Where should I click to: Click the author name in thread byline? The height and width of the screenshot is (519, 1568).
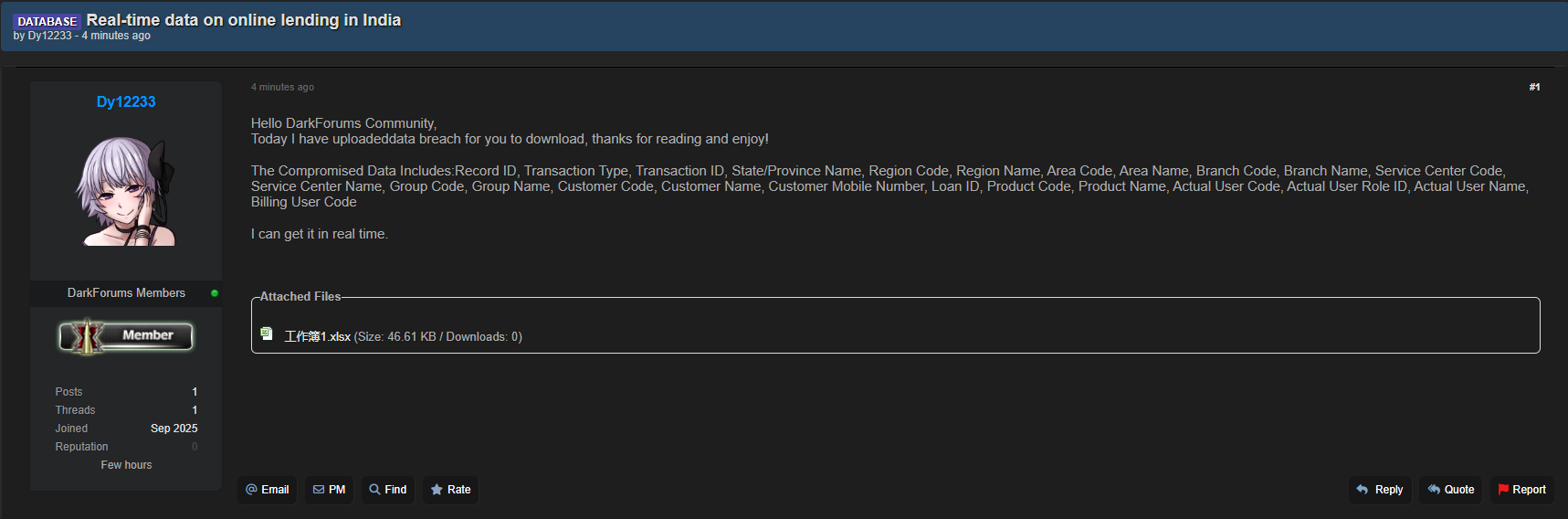pos(49,36)
